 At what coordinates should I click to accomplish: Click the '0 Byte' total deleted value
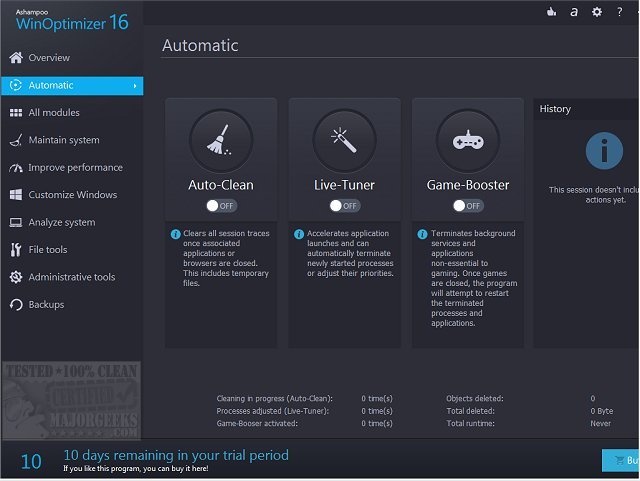pyautogui.click(x=602, y=411)
